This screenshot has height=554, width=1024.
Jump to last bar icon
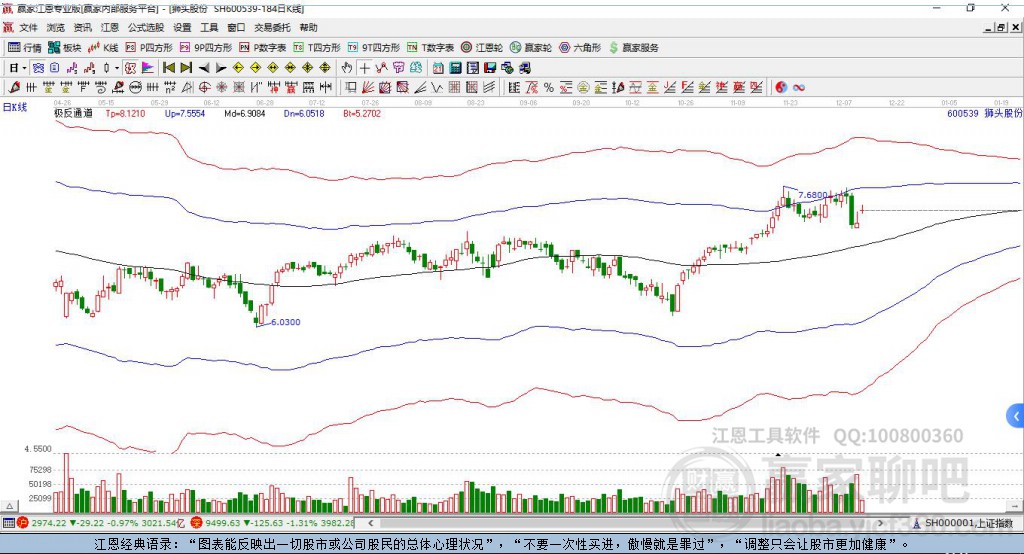pos(186,68)
